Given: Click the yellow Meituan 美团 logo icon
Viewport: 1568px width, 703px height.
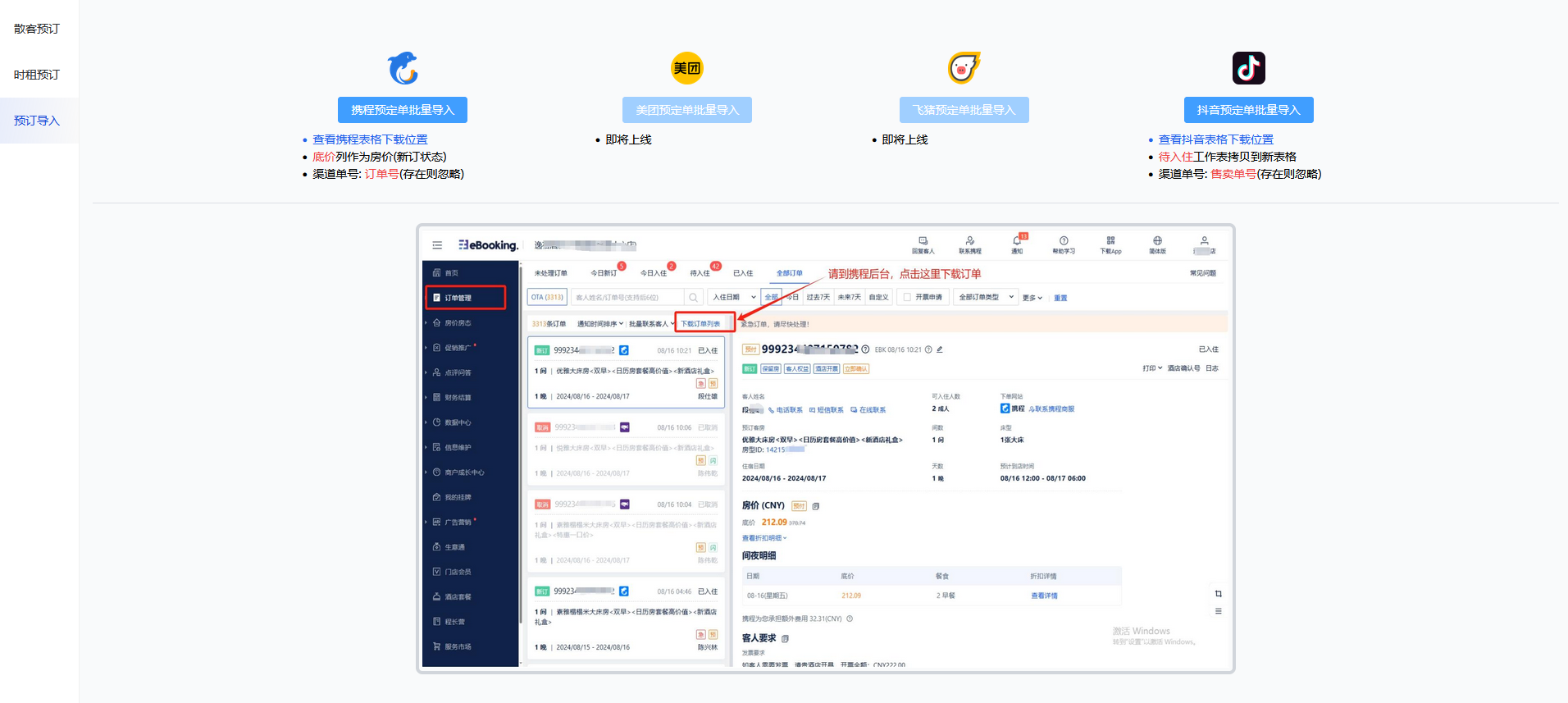Looking at the screenshot, I should pos(687,68).
